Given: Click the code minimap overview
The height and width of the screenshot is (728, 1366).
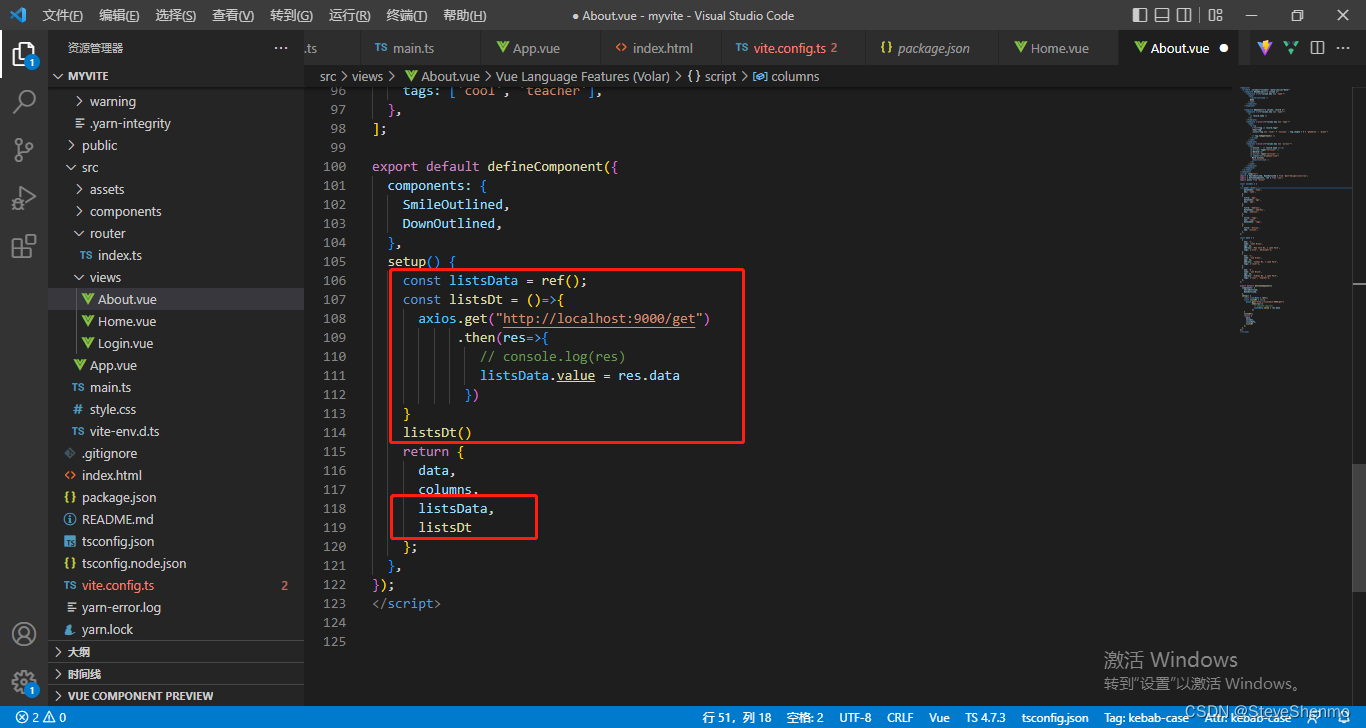Looking at the screenshot, I should (1296, 210).
